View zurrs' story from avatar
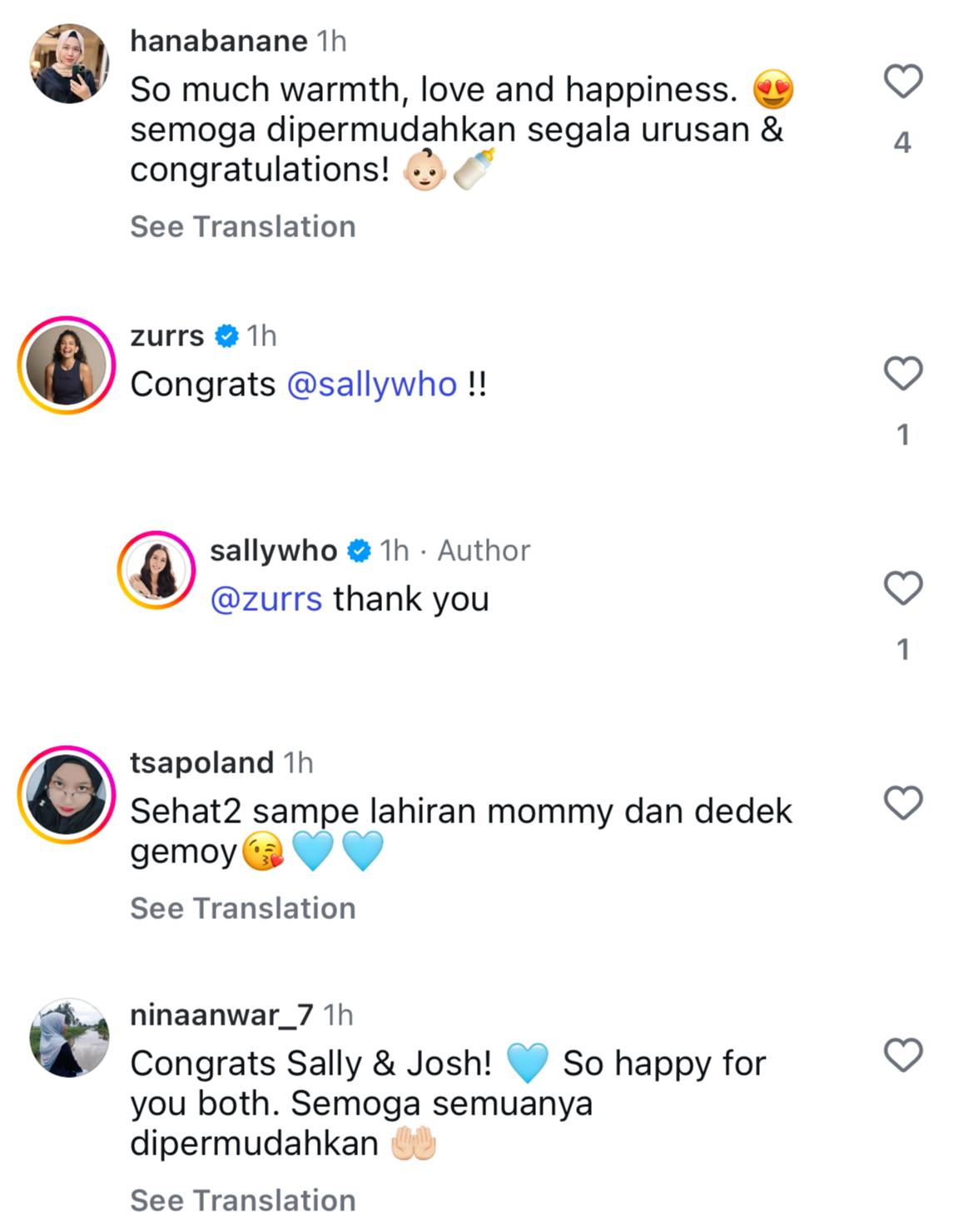Viewport: 973px width, 1232px height. [67, 365]
